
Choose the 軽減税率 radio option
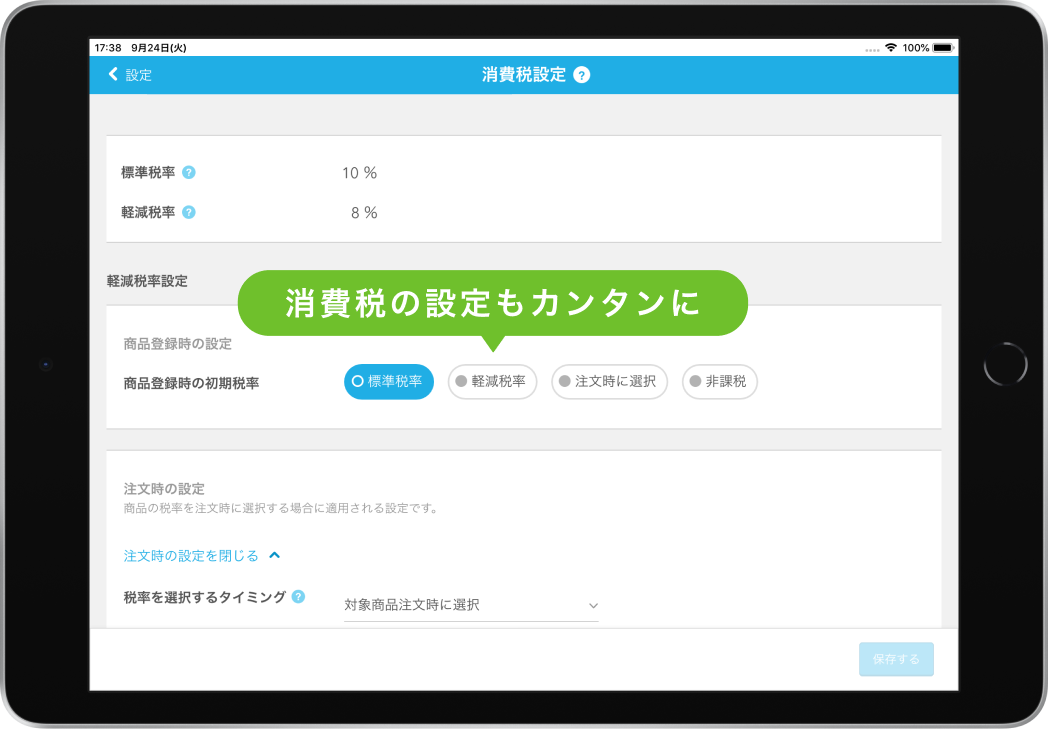[x=492, y=381]
